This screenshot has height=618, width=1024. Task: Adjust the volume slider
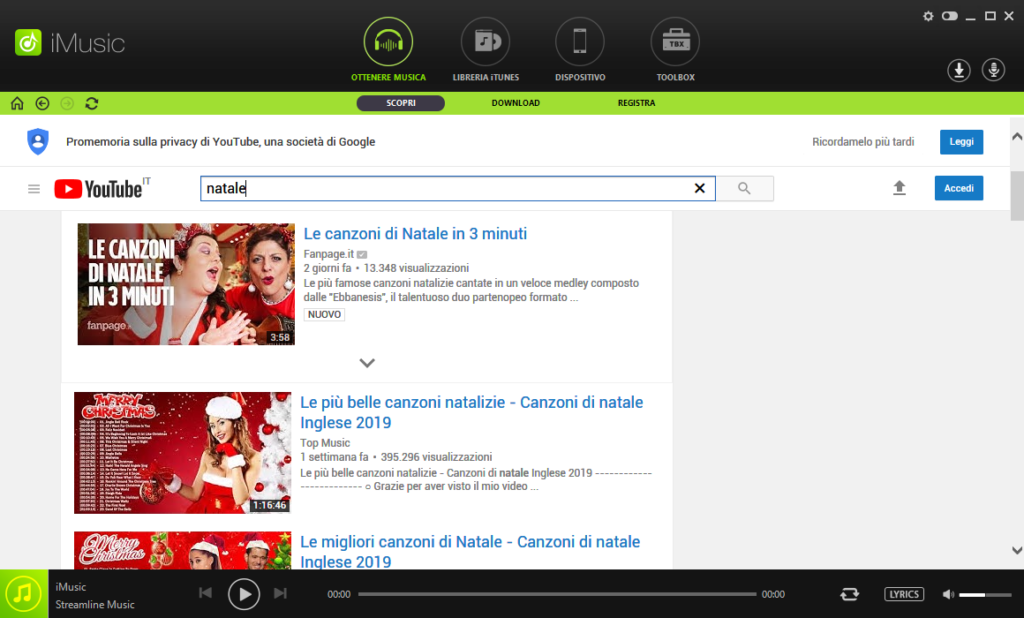(x=985, y=594)
